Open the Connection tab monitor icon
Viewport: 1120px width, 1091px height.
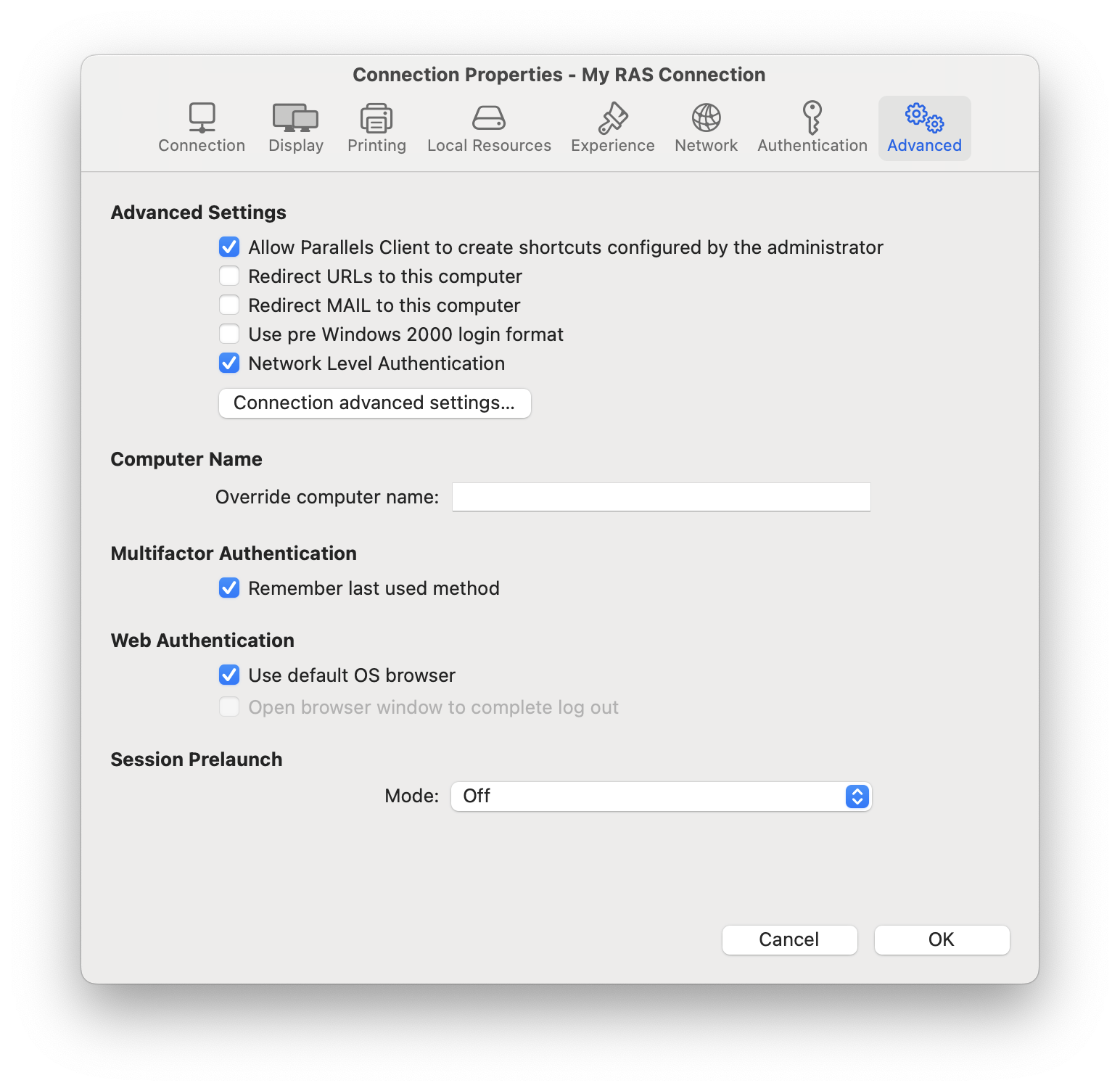coord(202,118)
